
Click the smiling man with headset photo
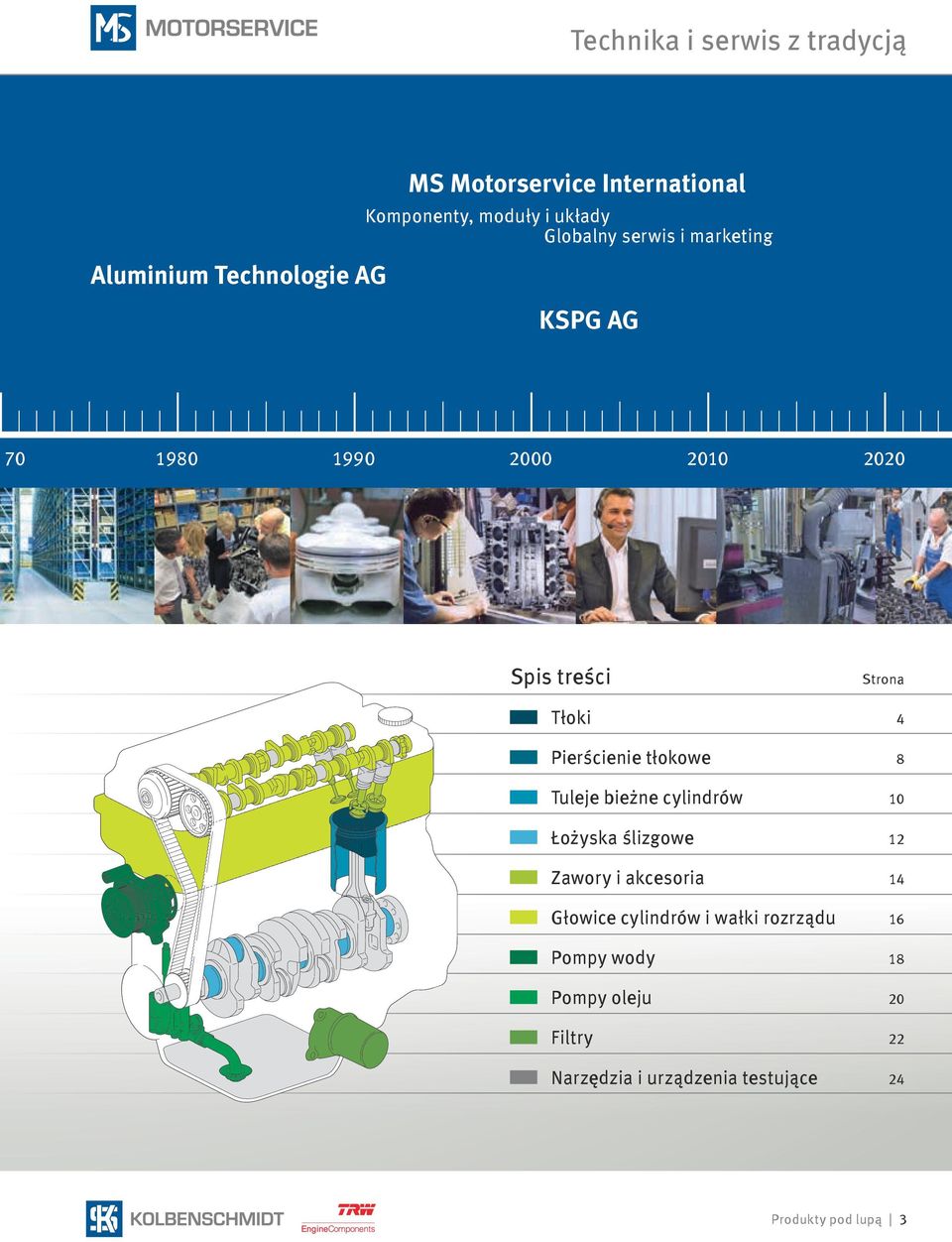pyautogui.click(x=646, y=556)
